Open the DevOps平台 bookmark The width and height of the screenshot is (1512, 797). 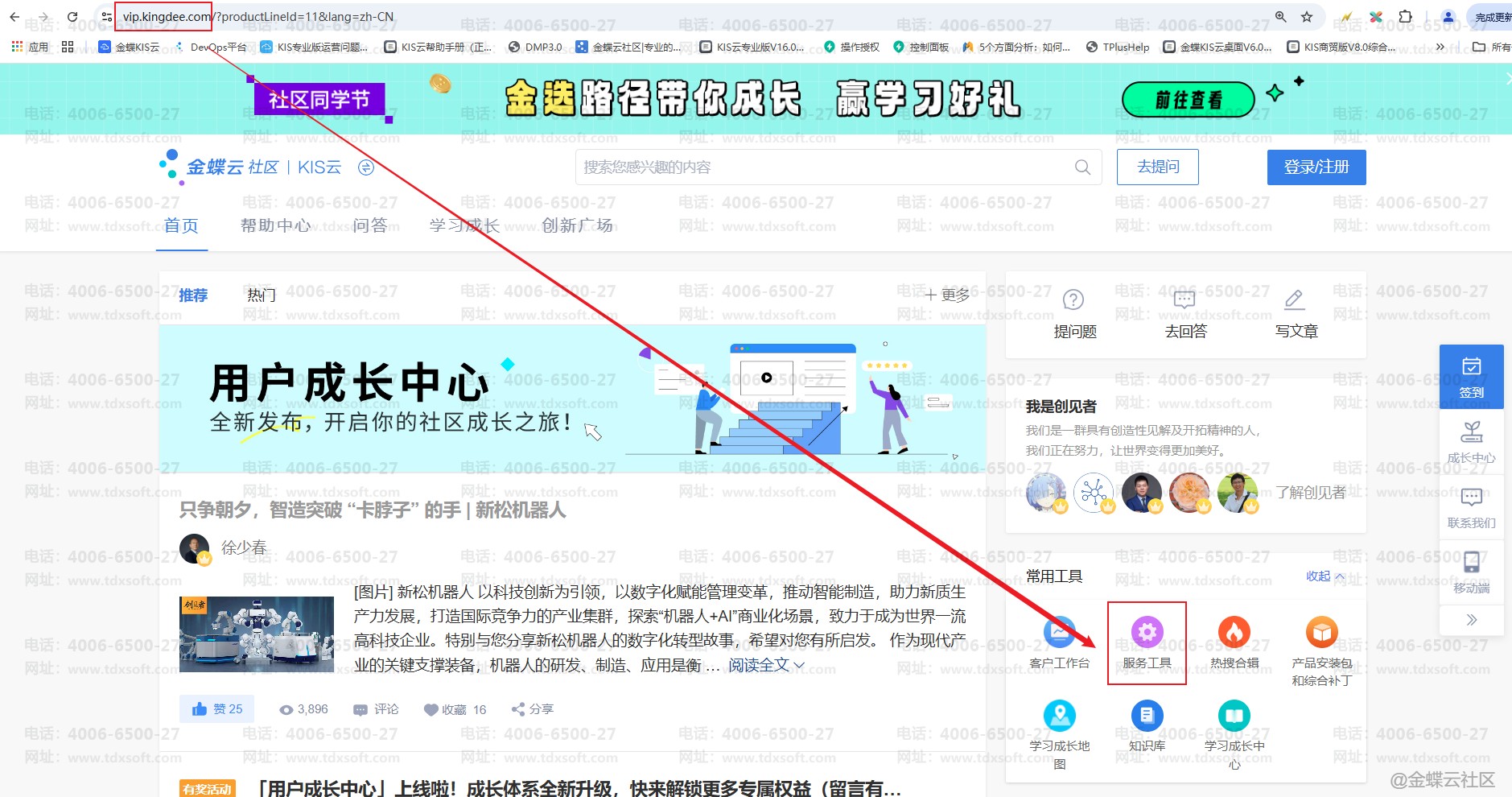tap(210, 47)
